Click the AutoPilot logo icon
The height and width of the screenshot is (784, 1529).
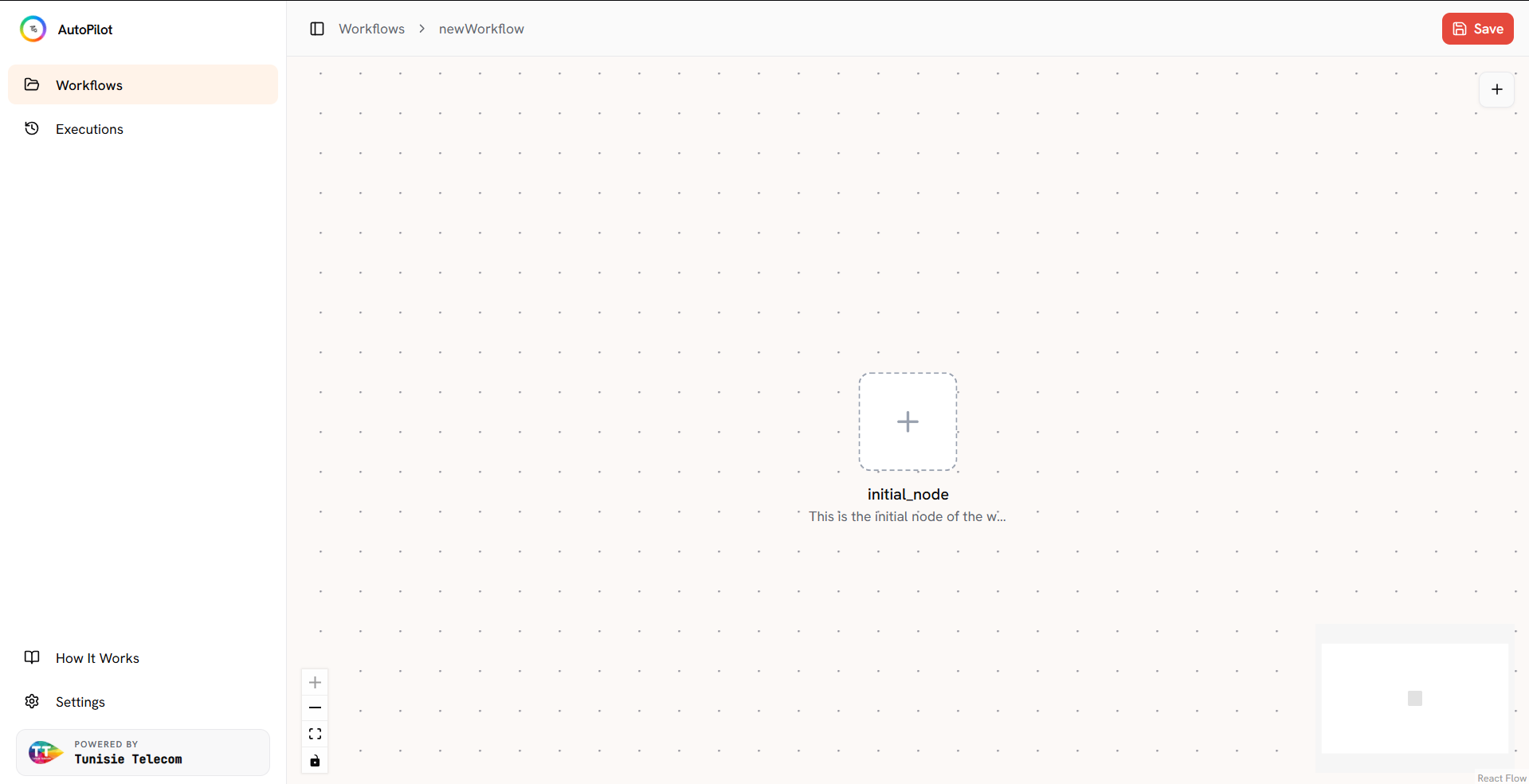[x=33, y=29]
